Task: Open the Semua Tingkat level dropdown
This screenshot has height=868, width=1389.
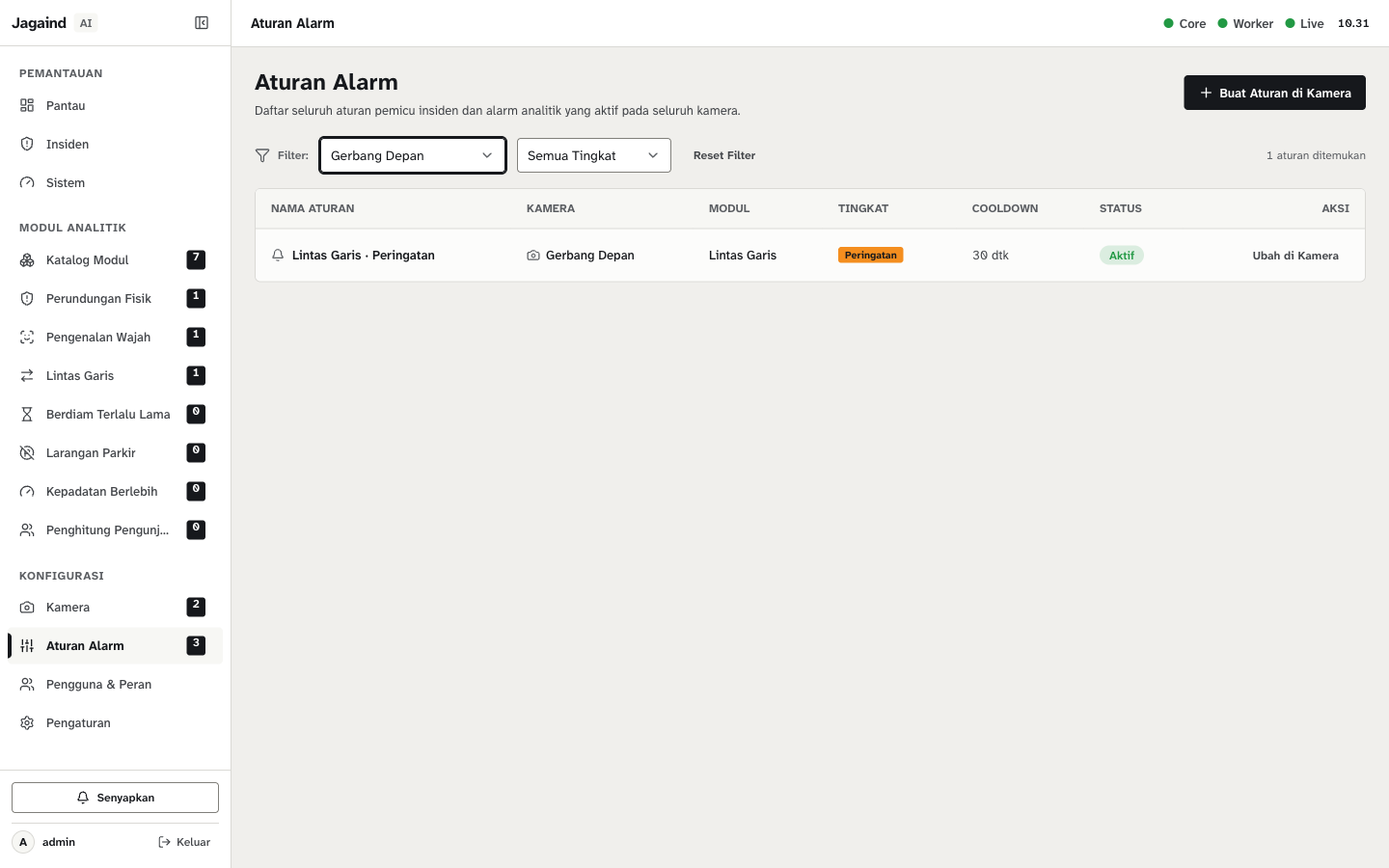Action: 594,155
